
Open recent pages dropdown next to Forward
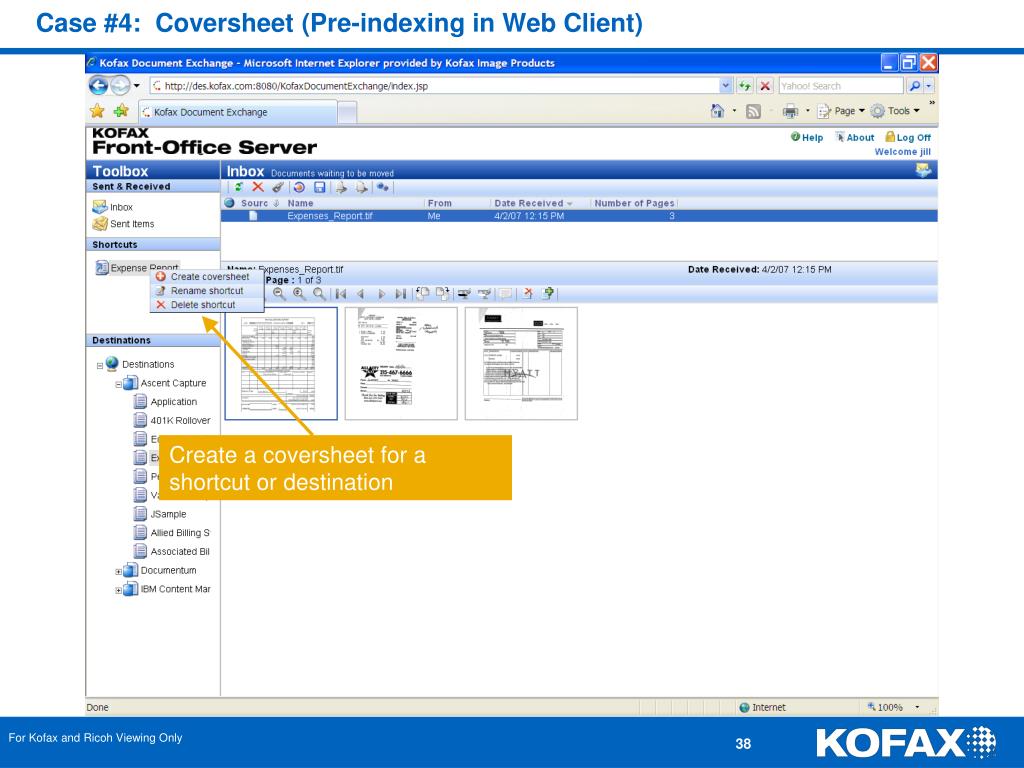pyautogui.click(x=136, y=86)
